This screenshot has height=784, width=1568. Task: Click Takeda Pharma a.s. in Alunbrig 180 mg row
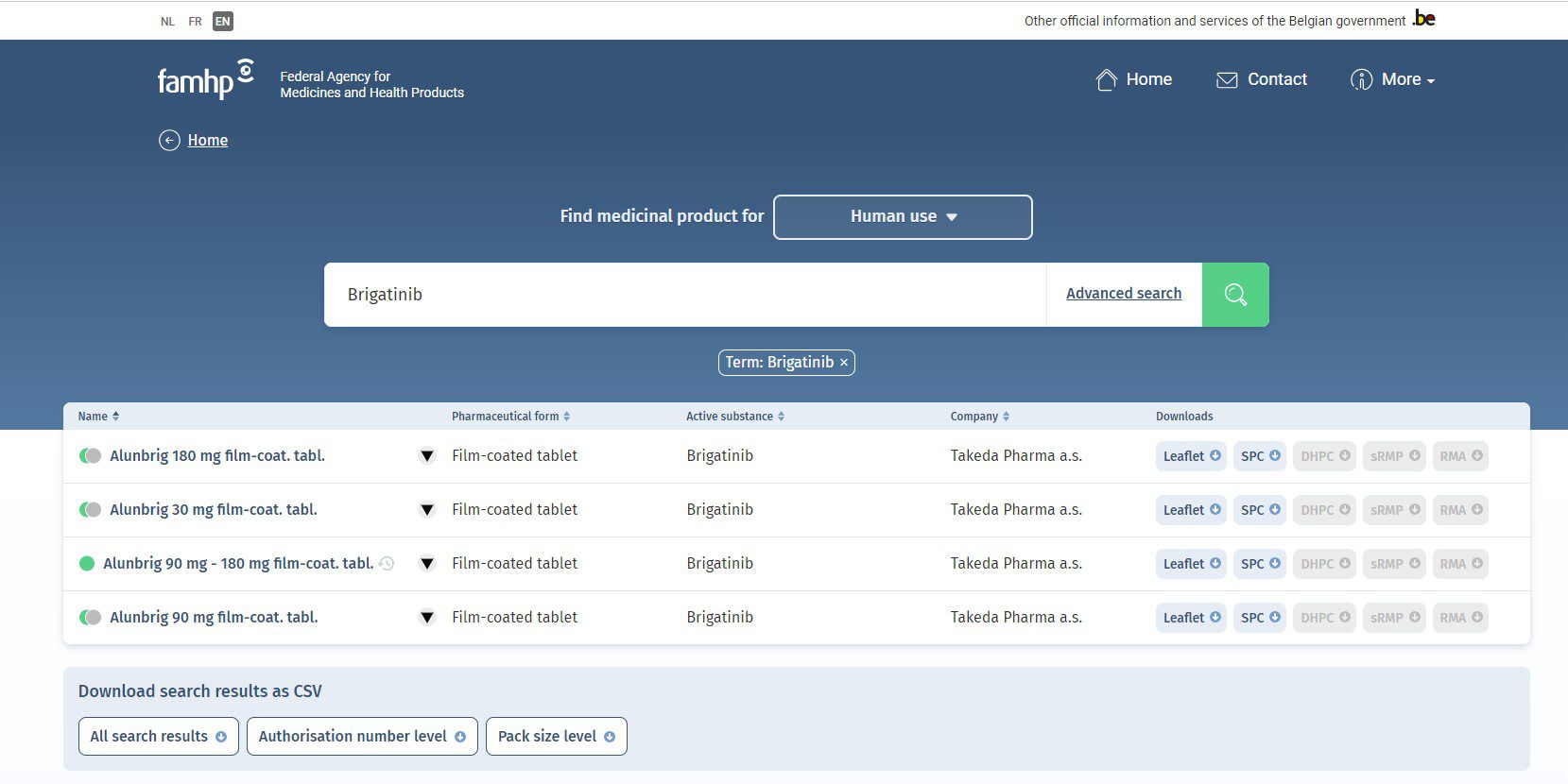[1016, 456]
